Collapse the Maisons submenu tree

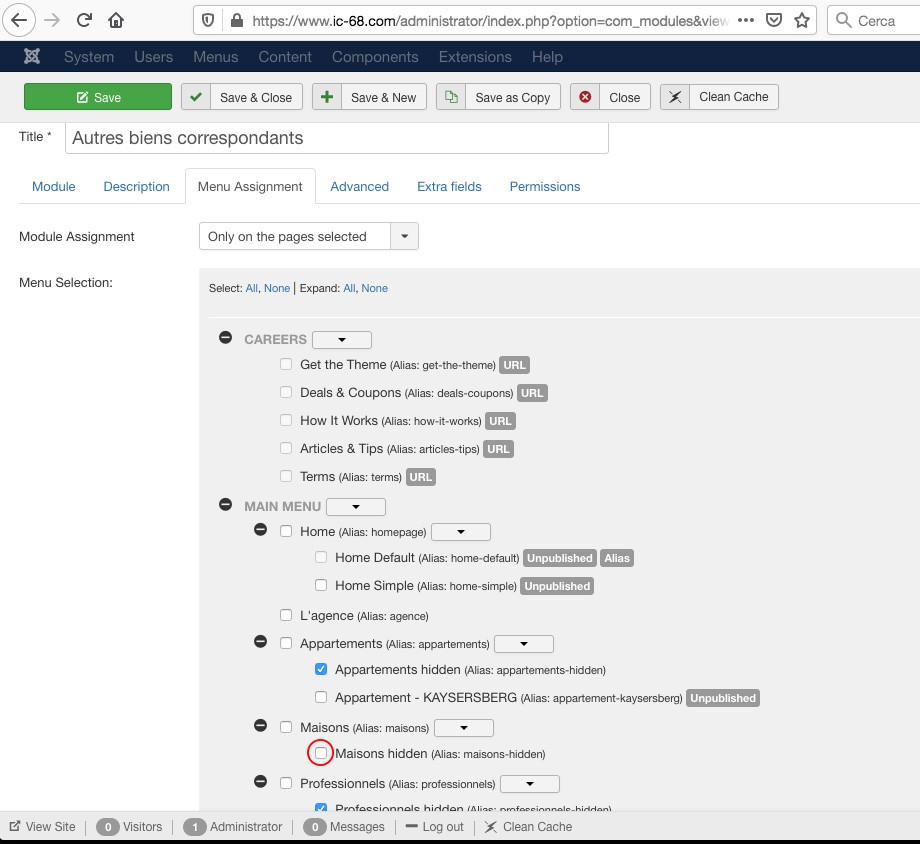coord(261,726)
